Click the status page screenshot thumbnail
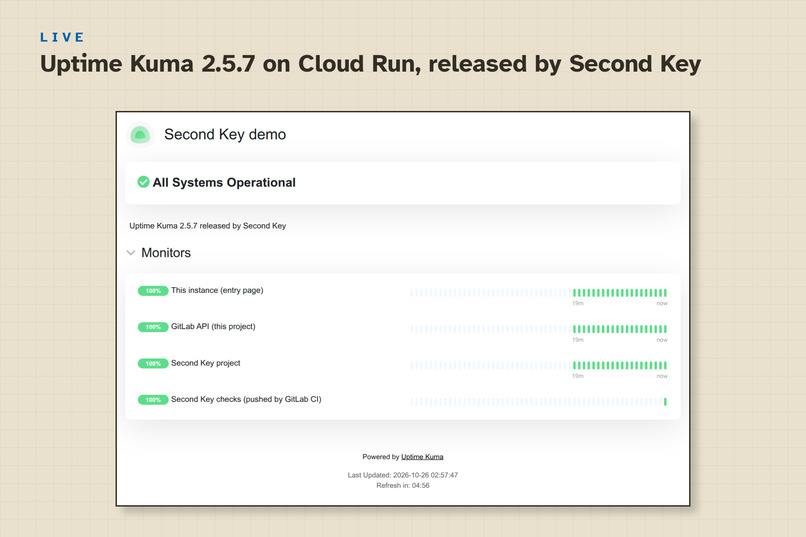806x537 pixels. point(403,309)
